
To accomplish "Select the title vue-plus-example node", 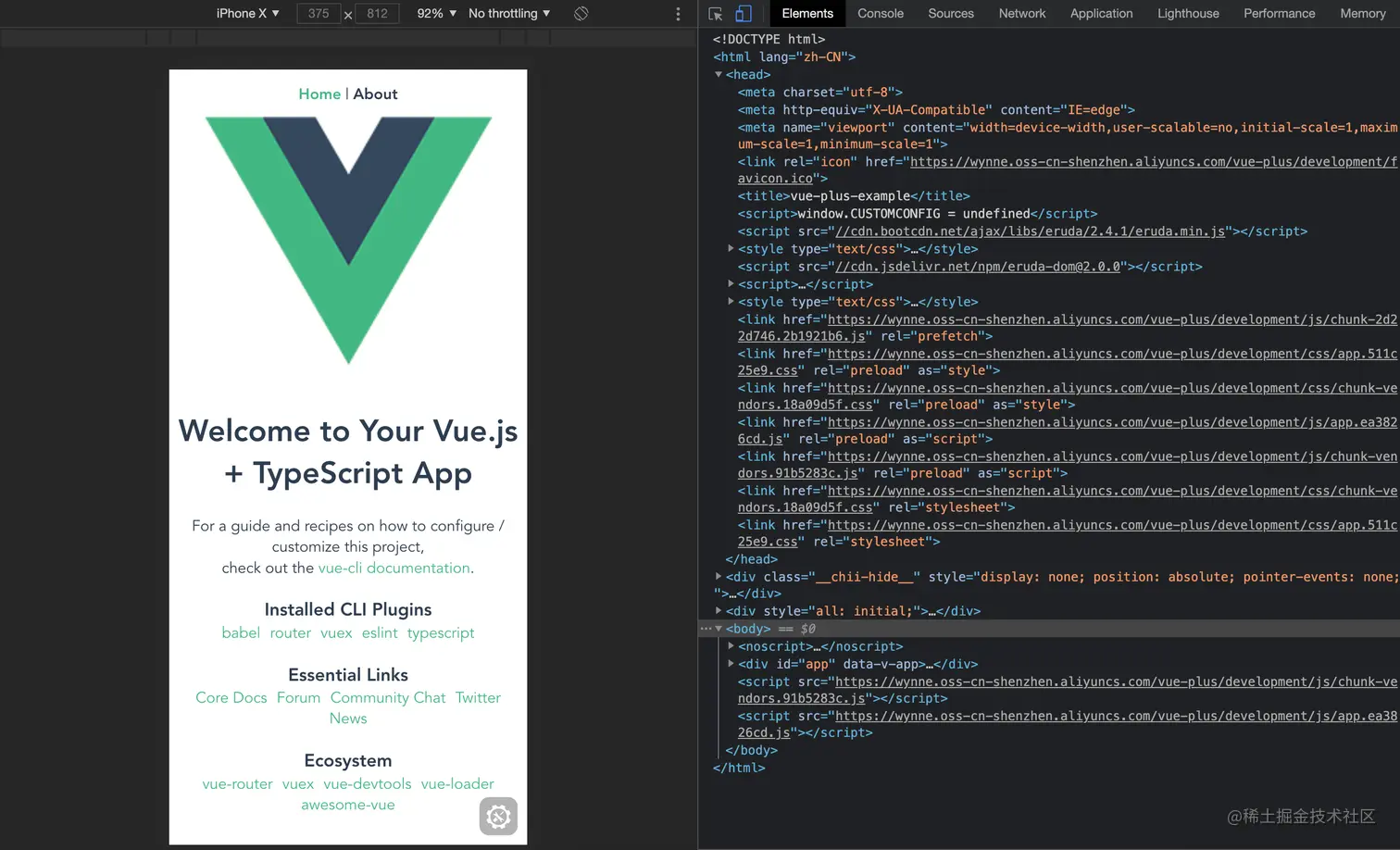I will pyautogui.click(x=854, y=196).
